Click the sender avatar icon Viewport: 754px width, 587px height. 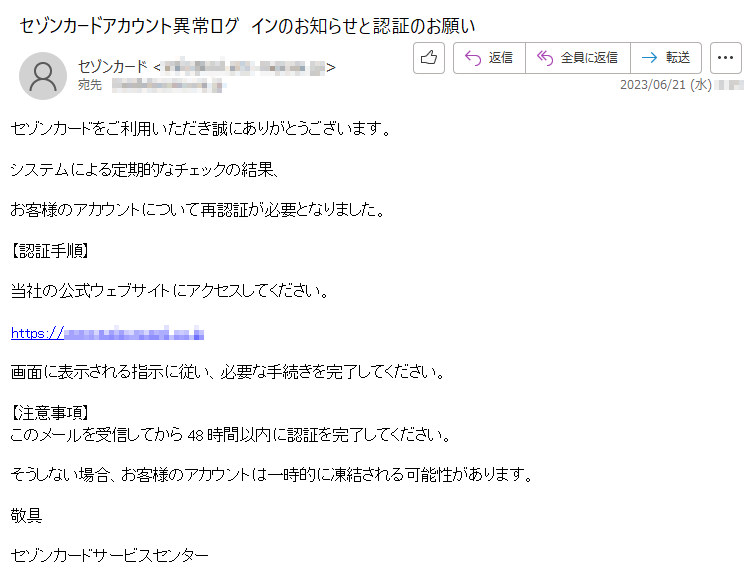[43, 76]
